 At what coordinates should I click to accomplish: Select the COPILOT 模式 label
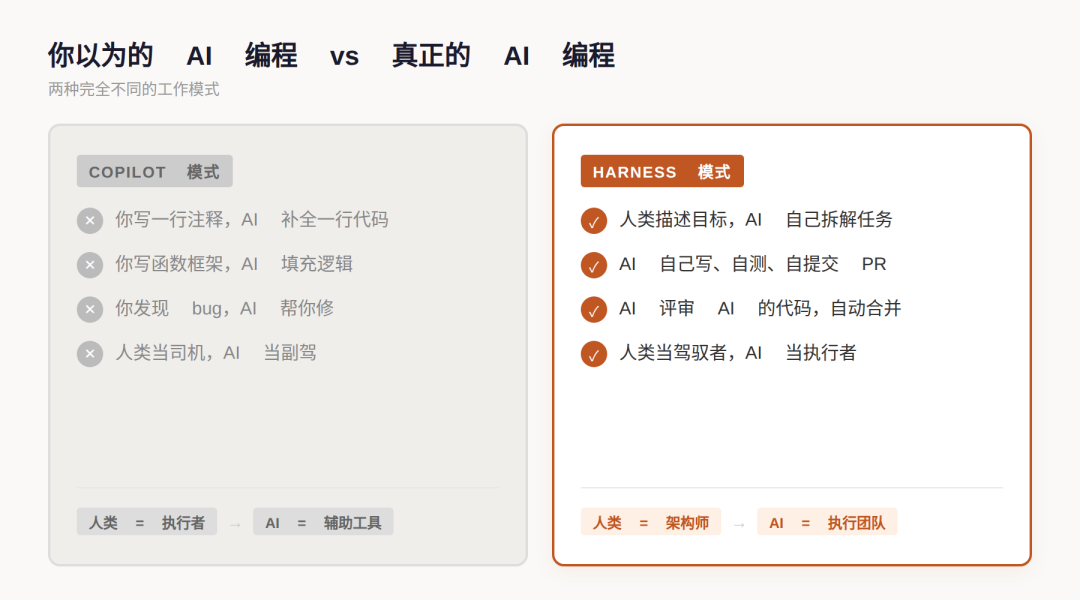155,171
